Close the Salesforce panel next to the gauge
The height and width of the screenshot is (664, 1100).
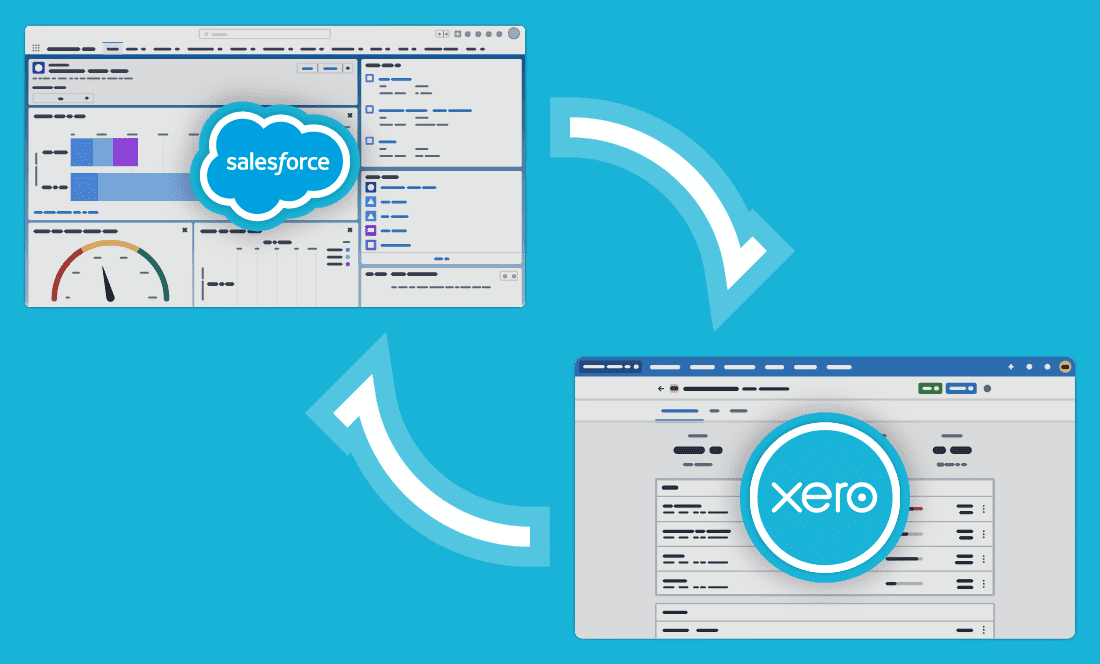coord(349,230)
